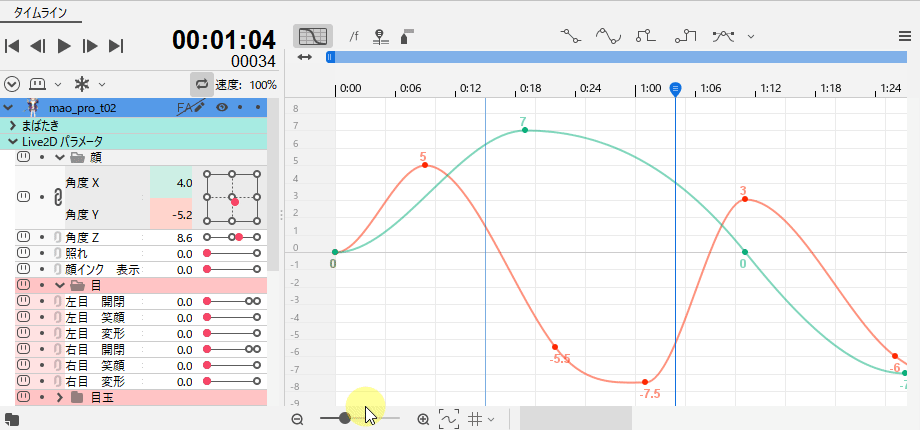Select the stepped curve type icon
The width and height of the screenshot is (920, 430).
click(646, 36)
